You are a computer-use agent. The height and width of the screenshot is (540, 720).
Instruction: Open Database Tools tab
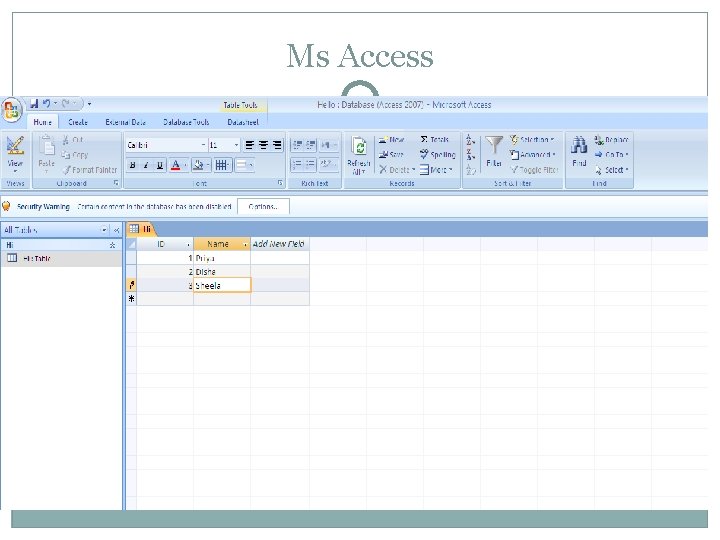tap(186, 122)
